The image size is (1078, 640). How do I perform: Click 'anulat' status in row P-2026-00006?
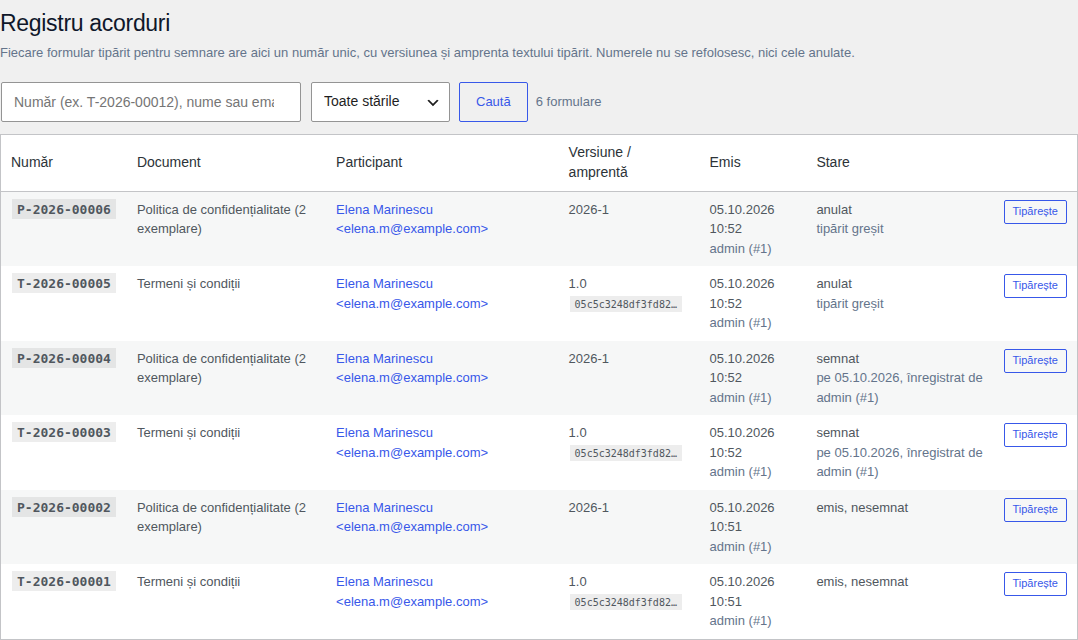(834, 210)
